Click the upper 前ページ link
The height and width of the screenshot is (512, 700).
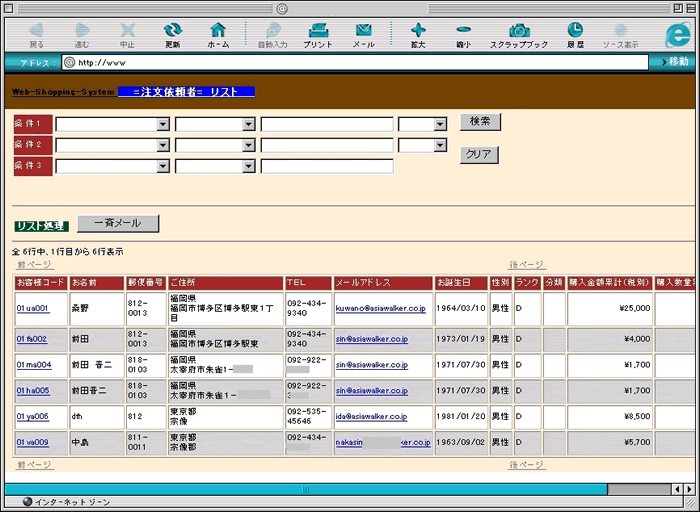[34, 265]
